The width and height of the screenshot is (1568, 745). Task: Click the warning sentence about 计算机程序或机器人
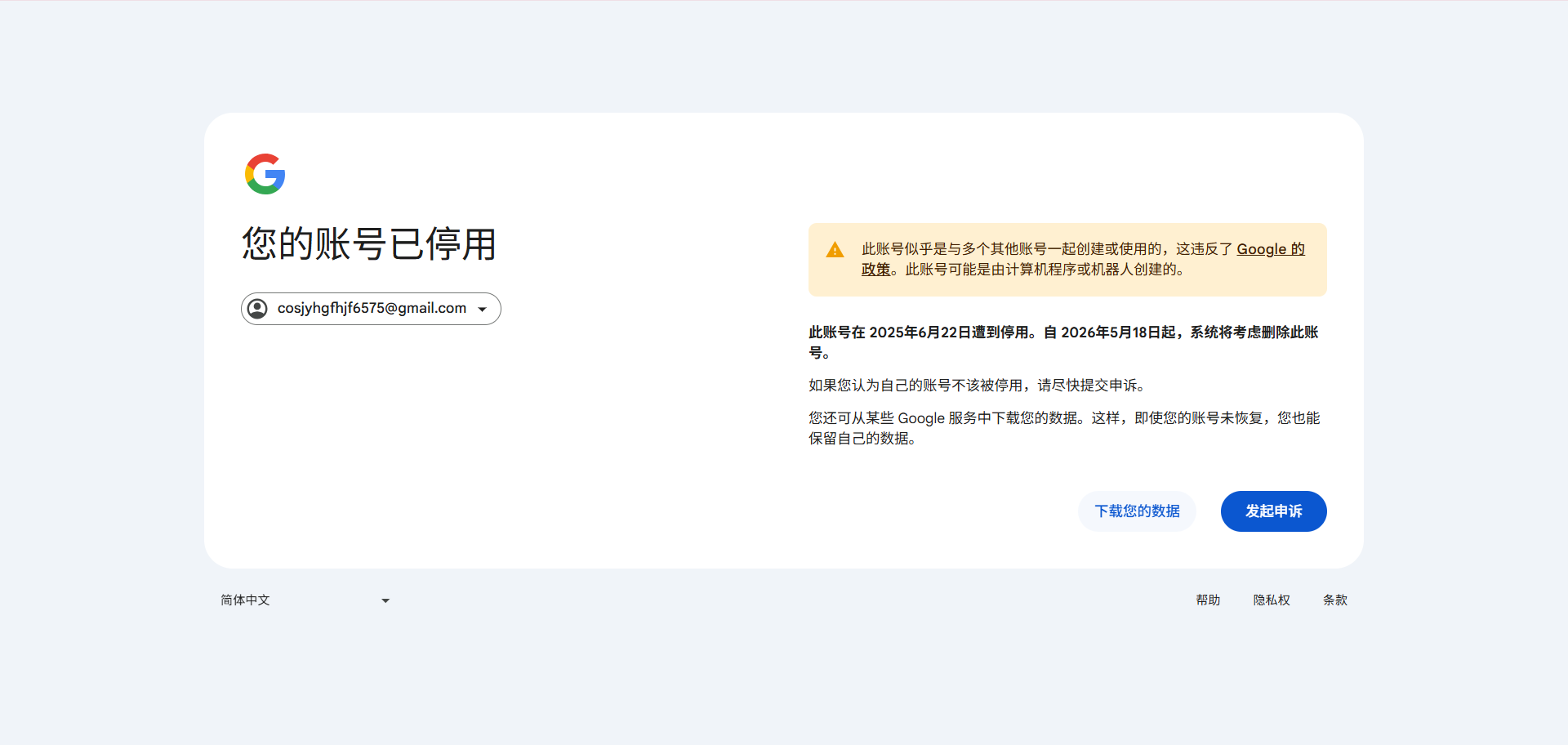pyautogui.click(x=1045, y=270)
